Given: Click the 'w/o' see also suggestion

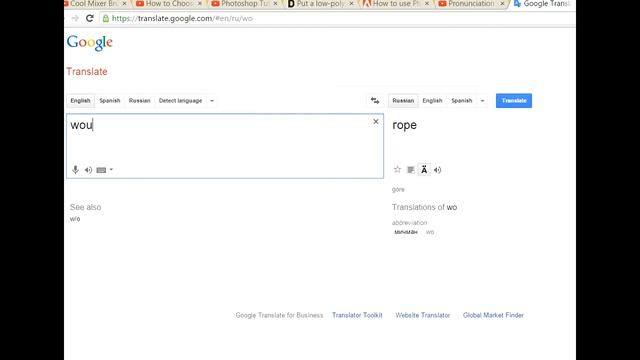Looking at the screenshot, I should pyautogui.click(x=75, y=219).
